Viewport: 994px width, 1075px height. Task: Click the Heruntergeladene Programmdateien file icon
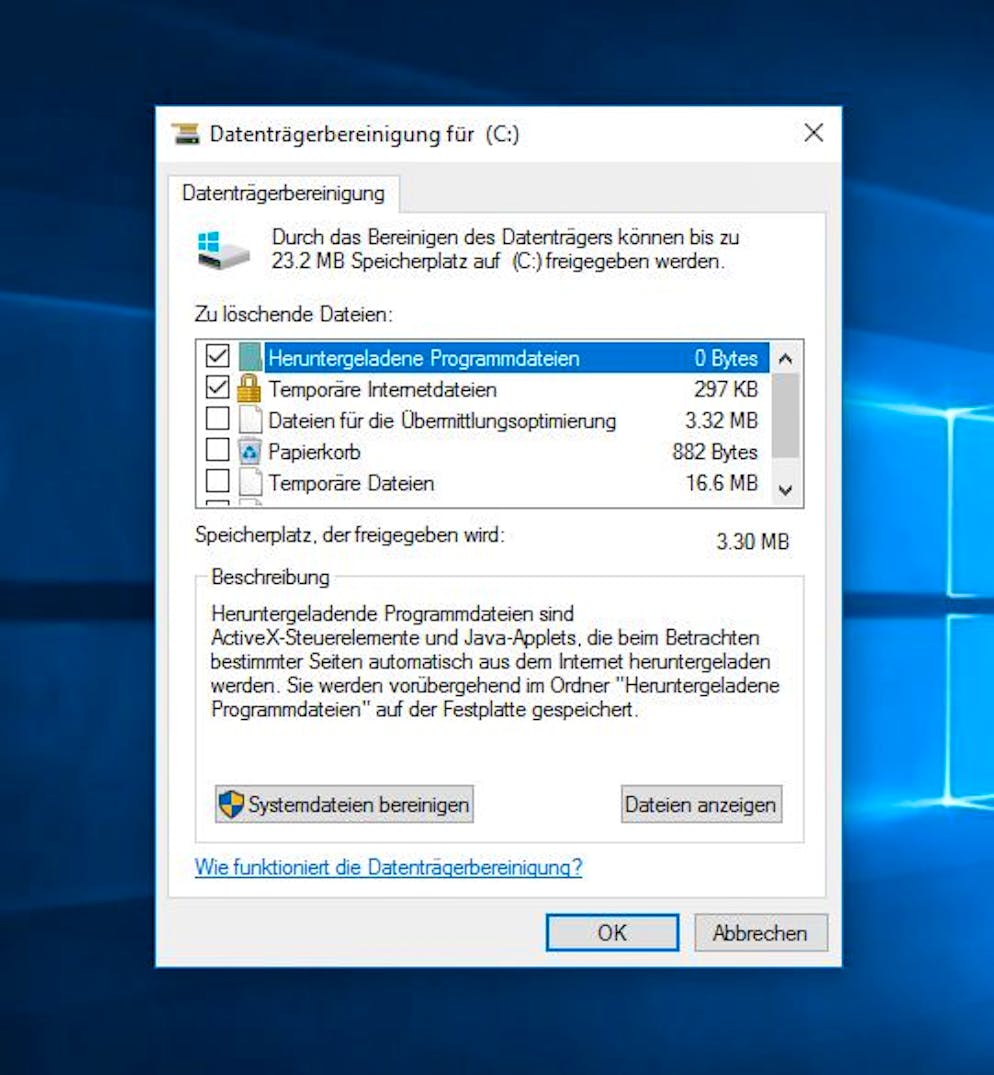click(251, 357)
